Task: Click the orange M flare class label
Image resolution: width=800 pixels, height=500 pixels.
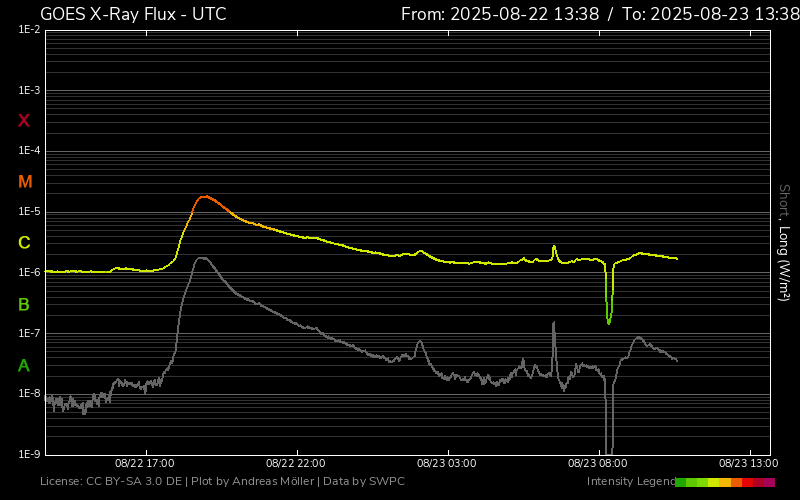Action: [25, 182]
